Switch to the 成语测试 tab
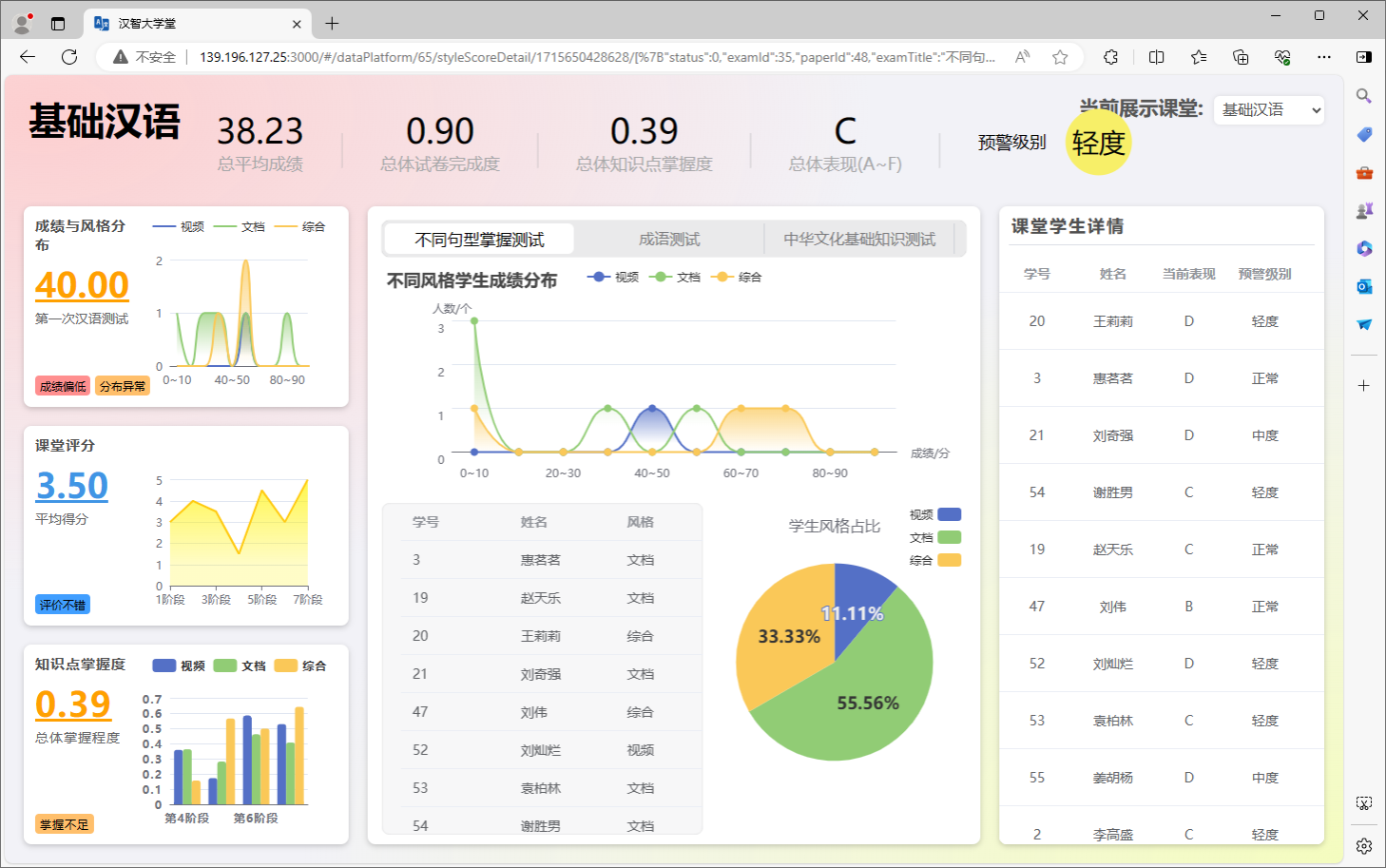The image size is (1386, 868). coord(669,240)
